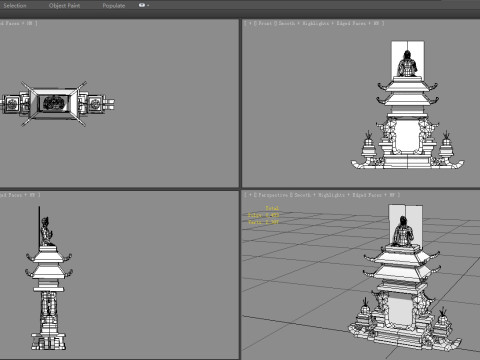Open the Perspective viewport shading label menu
480x360 pixels.
(x=346, y=195)
